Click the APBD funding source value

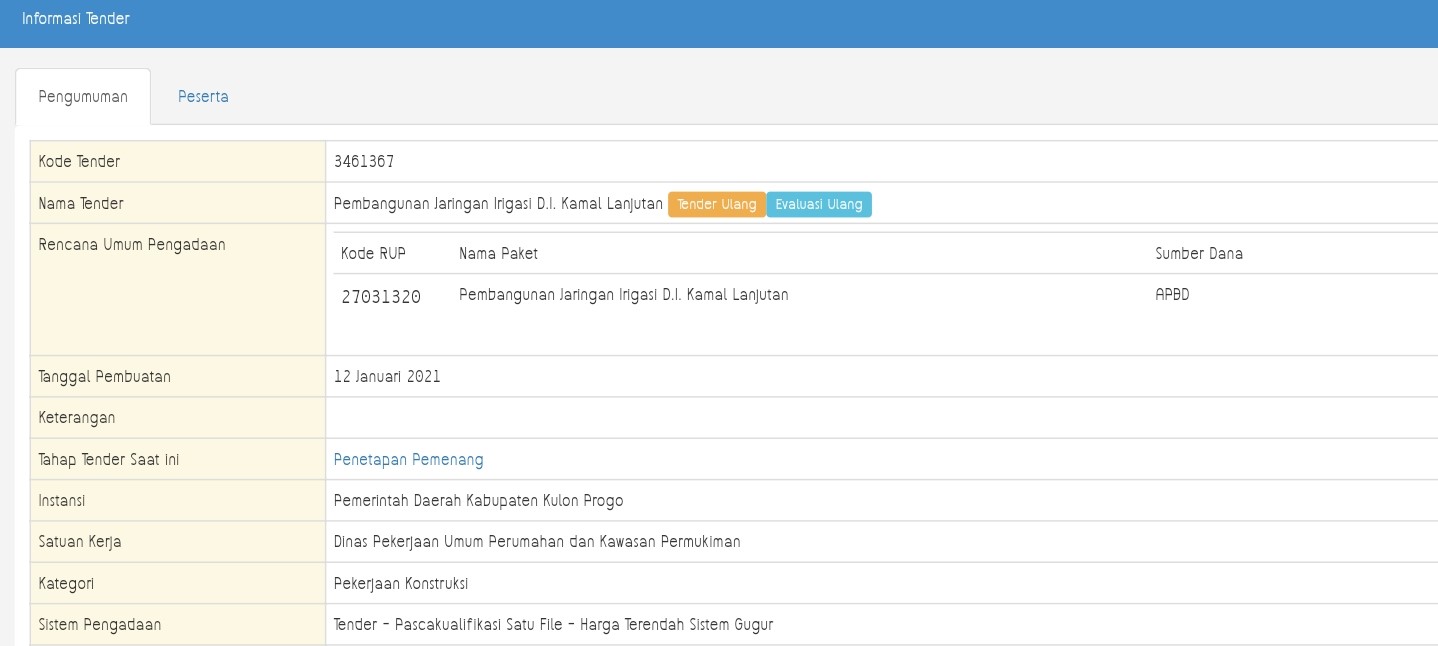(1172, 295)
